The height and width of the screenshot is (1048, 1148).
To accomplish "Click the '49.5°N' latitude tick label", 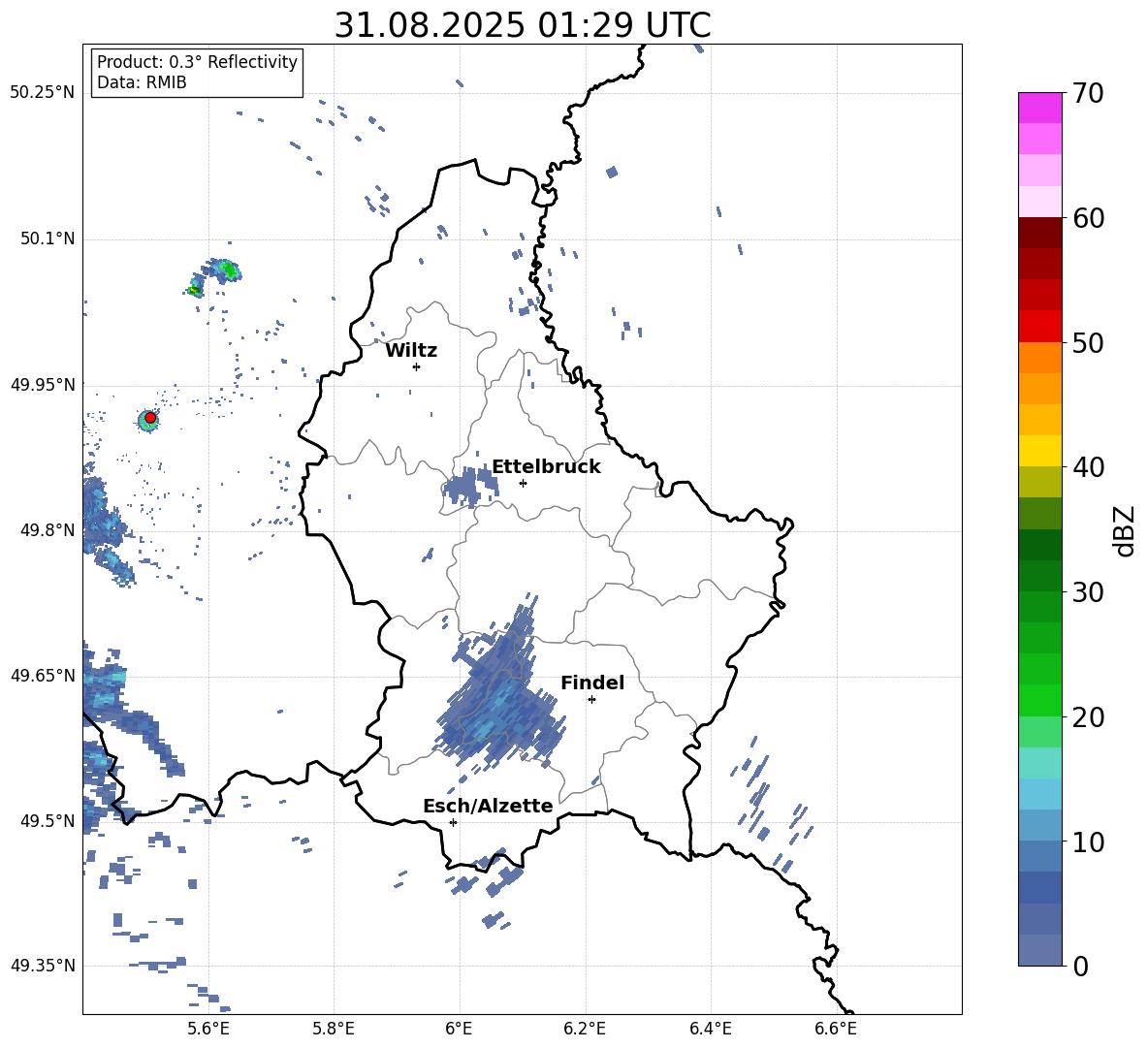I will [x=47, y=820].
